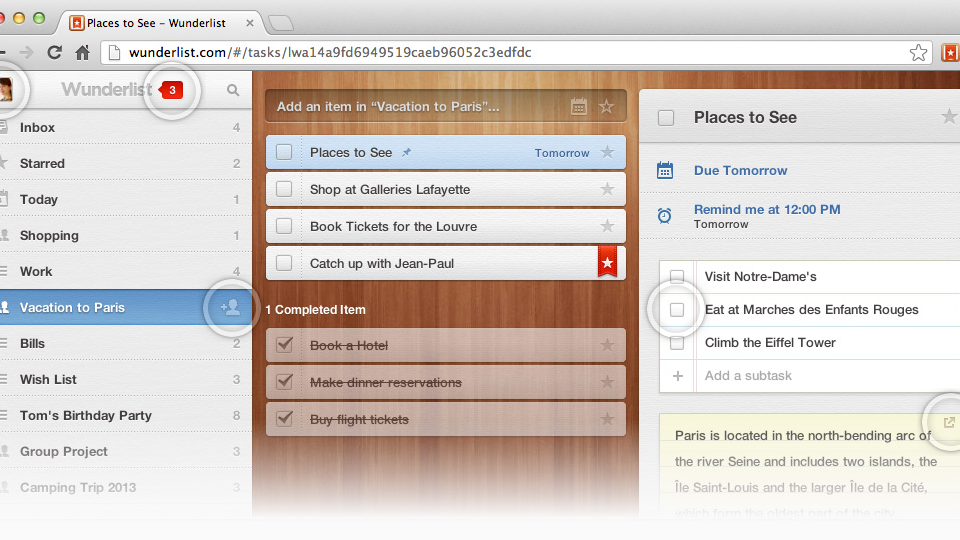Star Book Tickets for the Louvre
960x540 pixels.
point(607,227)
